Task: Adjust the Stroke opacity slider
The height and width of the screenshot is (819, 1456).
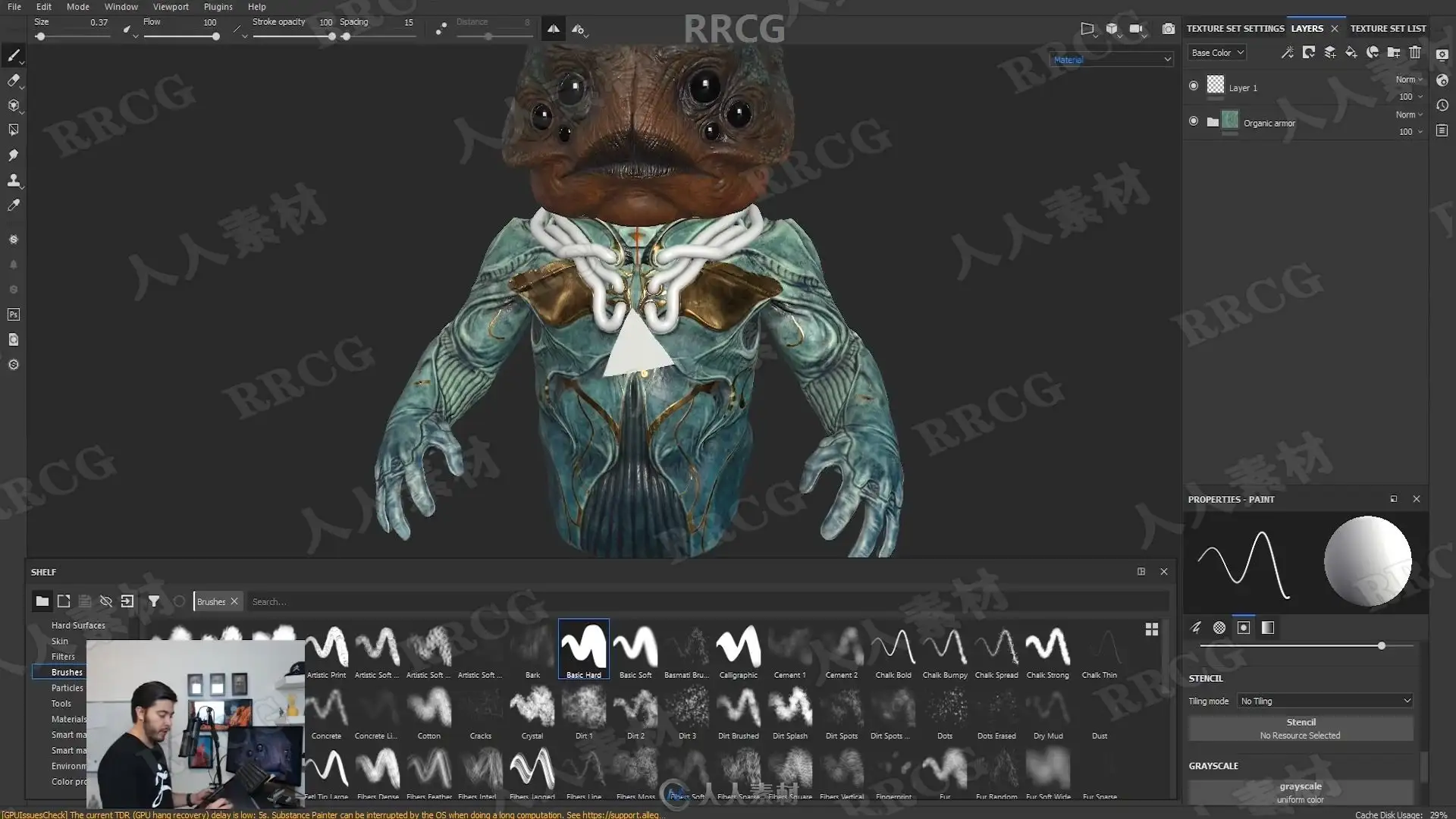Action: point(293,36)
